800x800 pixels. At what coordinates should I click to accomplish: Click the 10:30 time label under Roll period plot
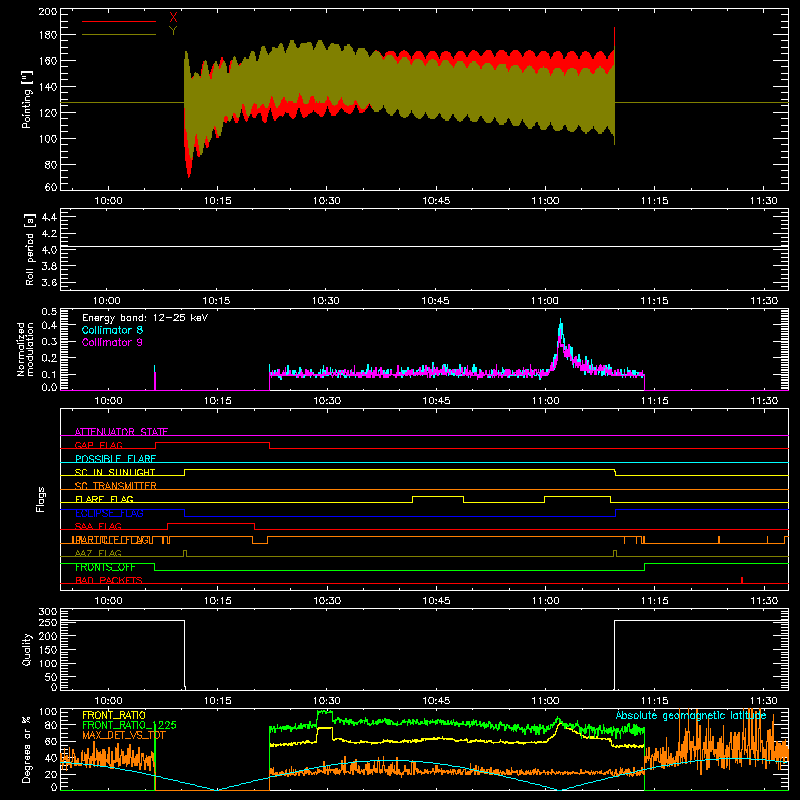pyautogui.click(x=326, y=301)
